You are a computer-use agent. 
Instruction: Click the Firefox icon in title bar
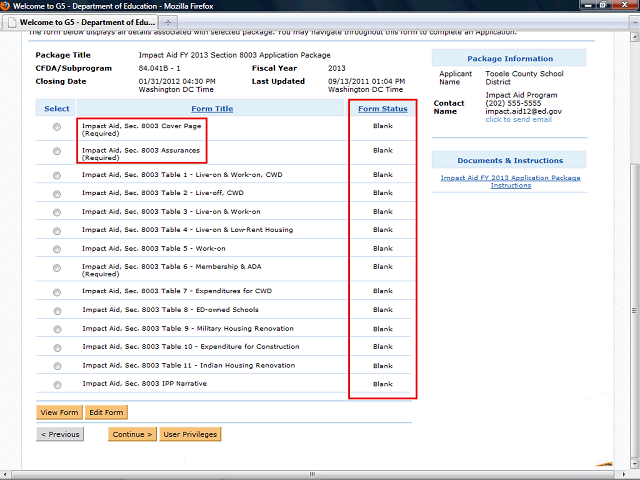[x=5, y=6]
